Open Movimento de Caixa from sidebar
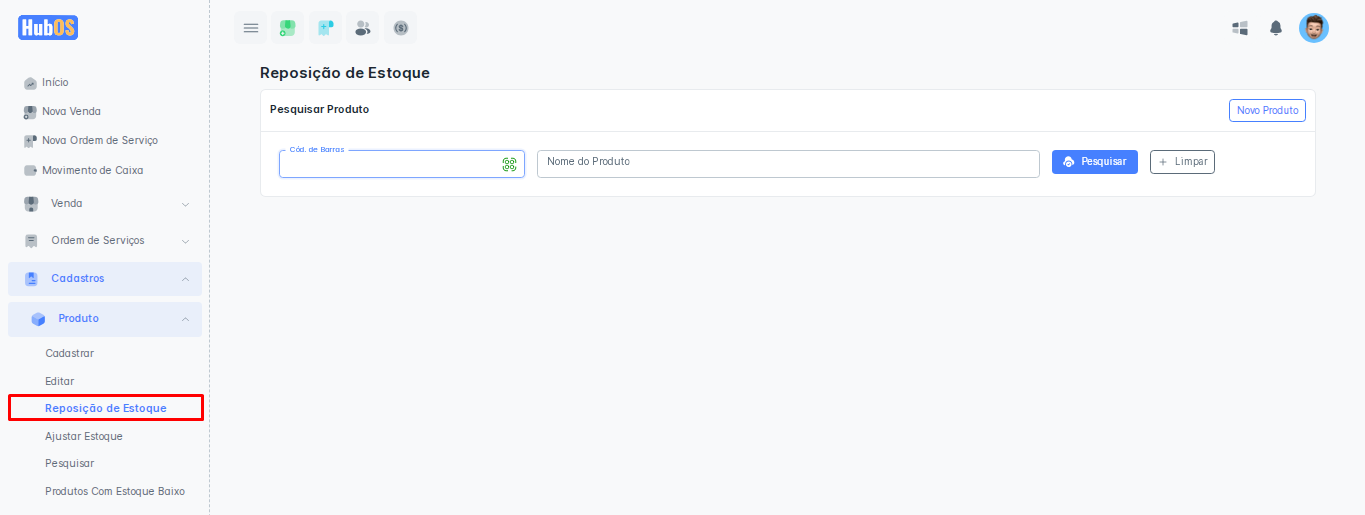Image resolution: width=1365 pixels, height=515 pixels. pos(92,170)
